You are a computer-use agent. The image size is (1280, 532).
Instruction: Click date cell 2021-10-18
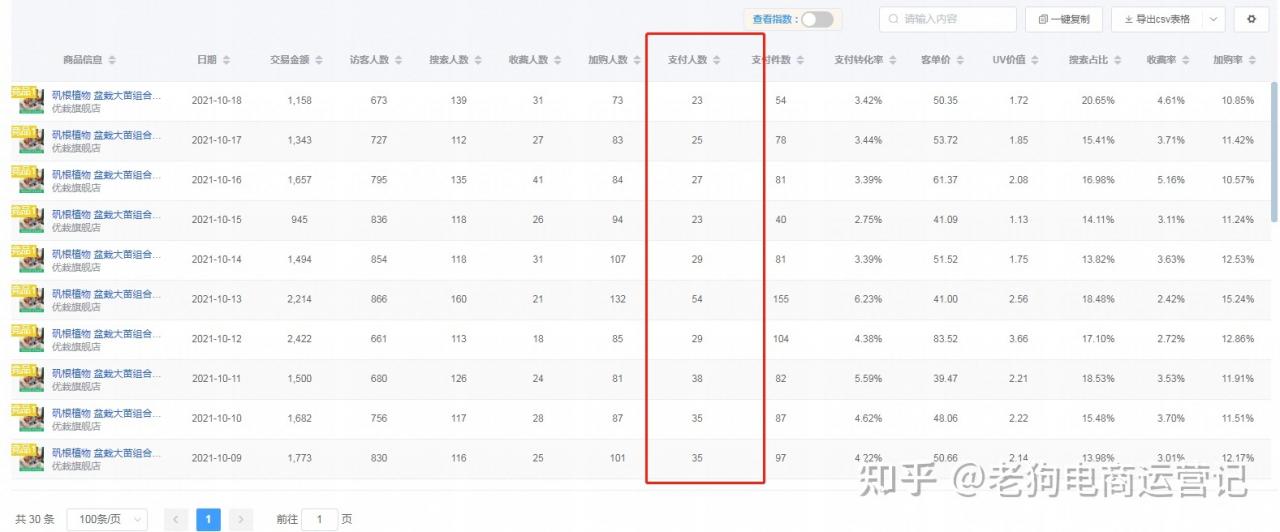217,101
